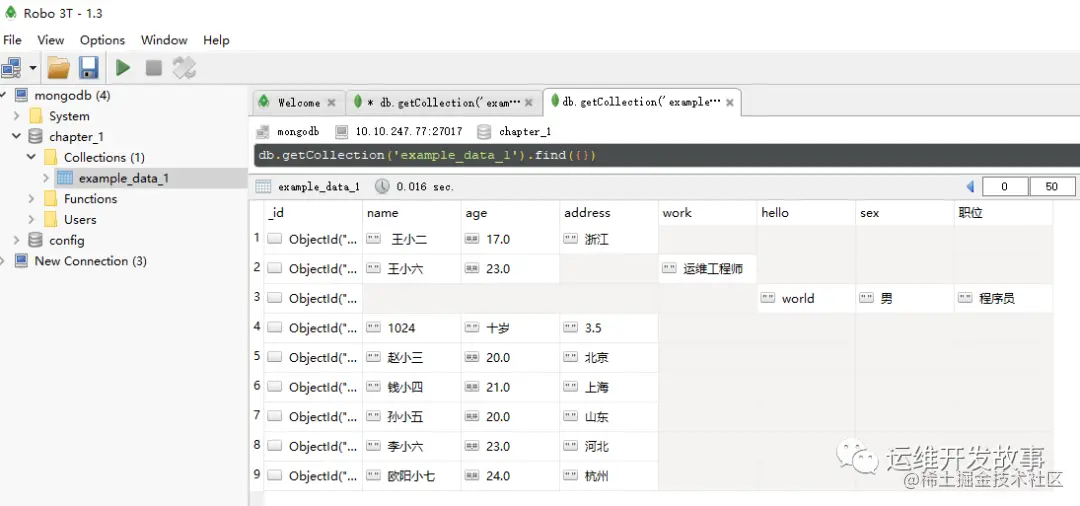Open the Window menu
The image size is (1080, 506).
(164, 40)
